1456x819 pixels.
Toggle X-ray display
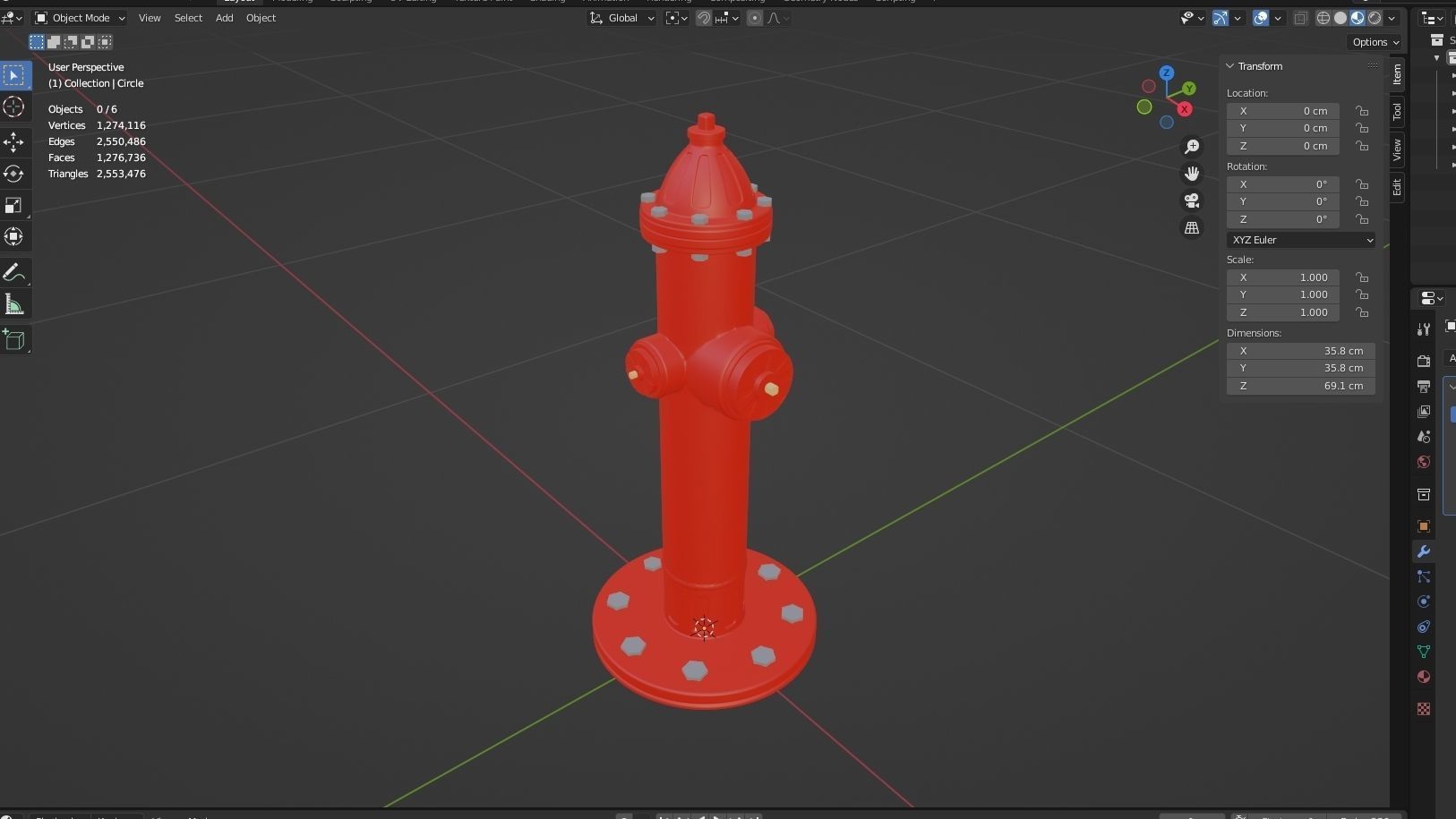(x=1301, y=18)
